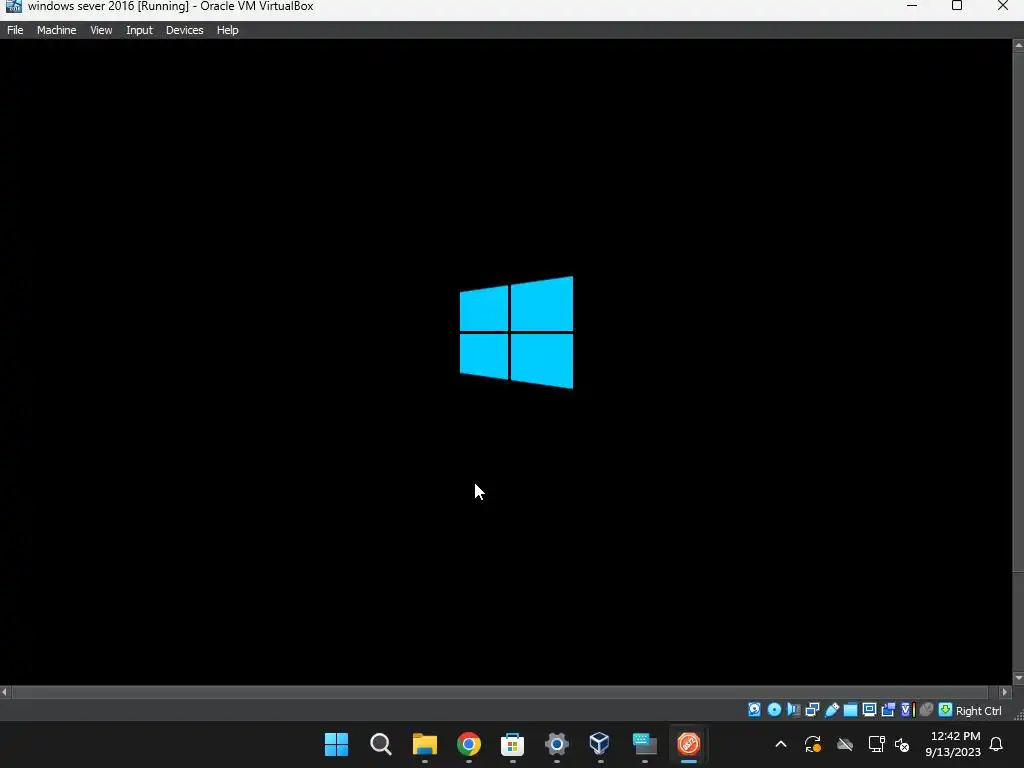
Task: Click the horizontal scrollbar right arrow
Action: coord(1004,692)
